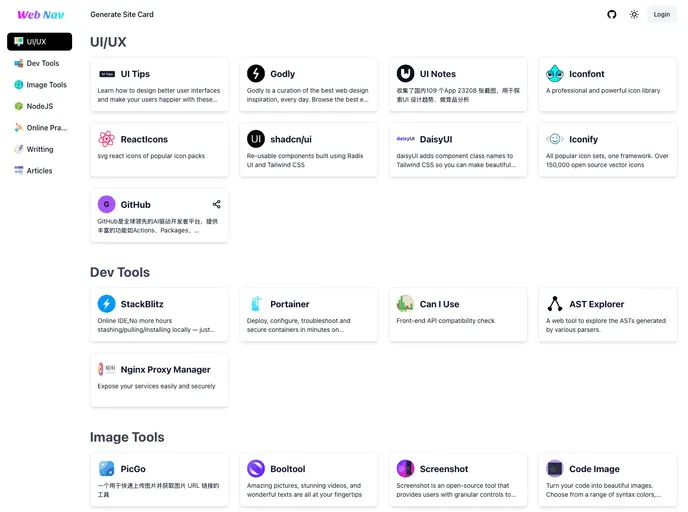
Task: Click the StackBlitz blue bolt icon
Action: 107,304
